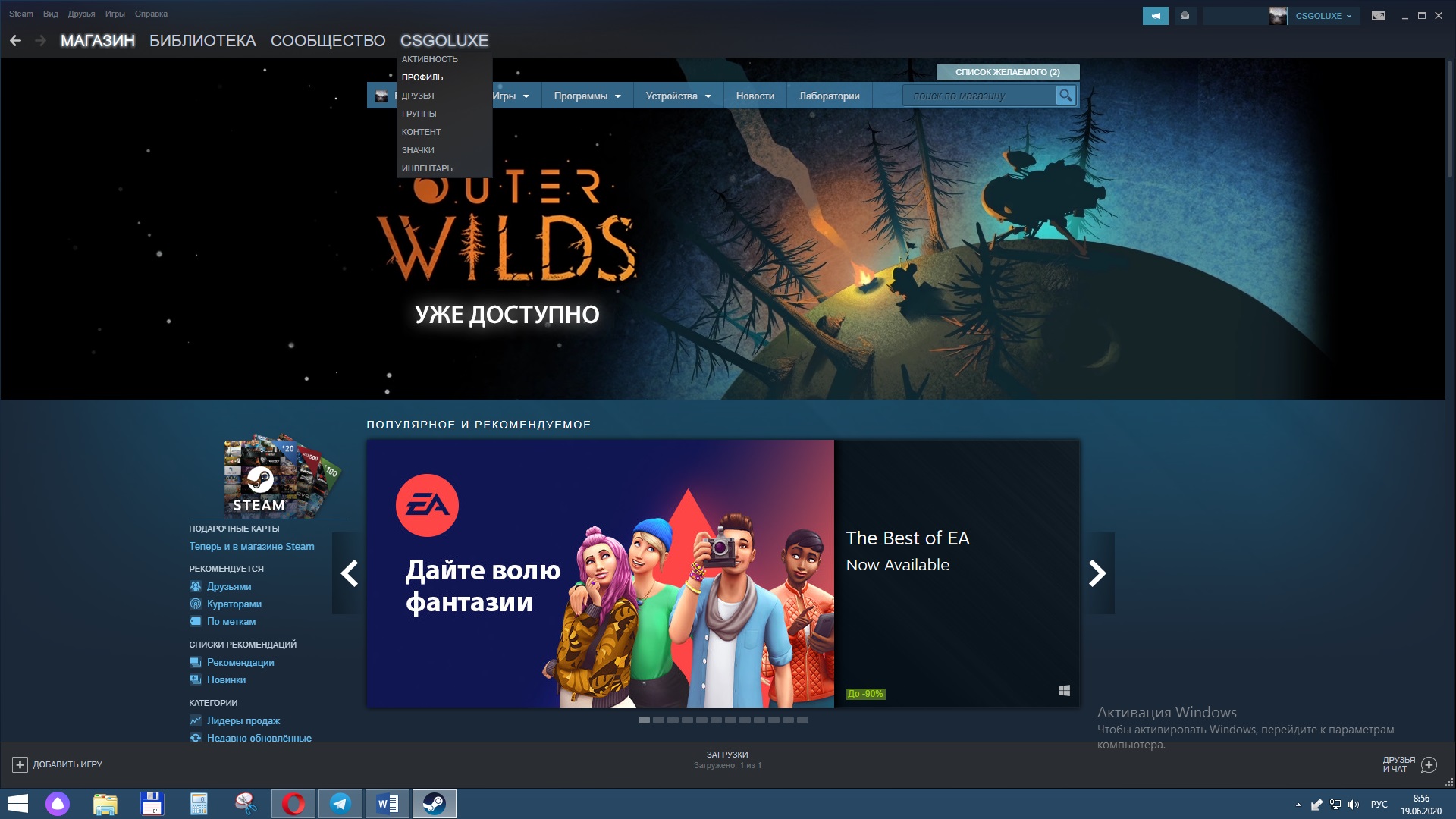The height and width of the screenshot is (819, 1456).
Task: Click the CSGOLUXE avatar at top right
Action: coord(1278,16)
